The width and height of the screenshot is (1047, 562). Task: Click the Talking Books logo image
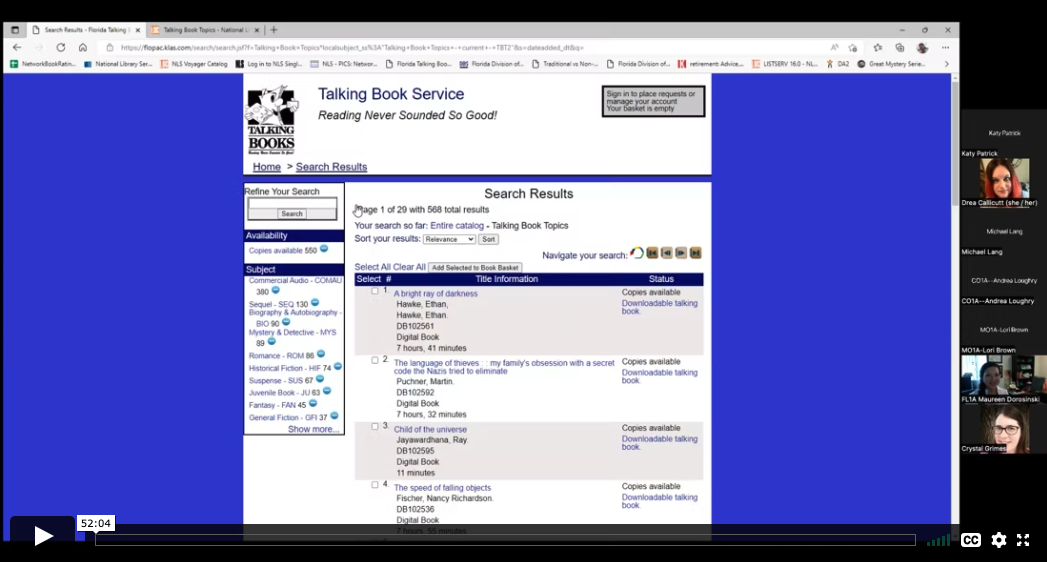tap(271, 120)
